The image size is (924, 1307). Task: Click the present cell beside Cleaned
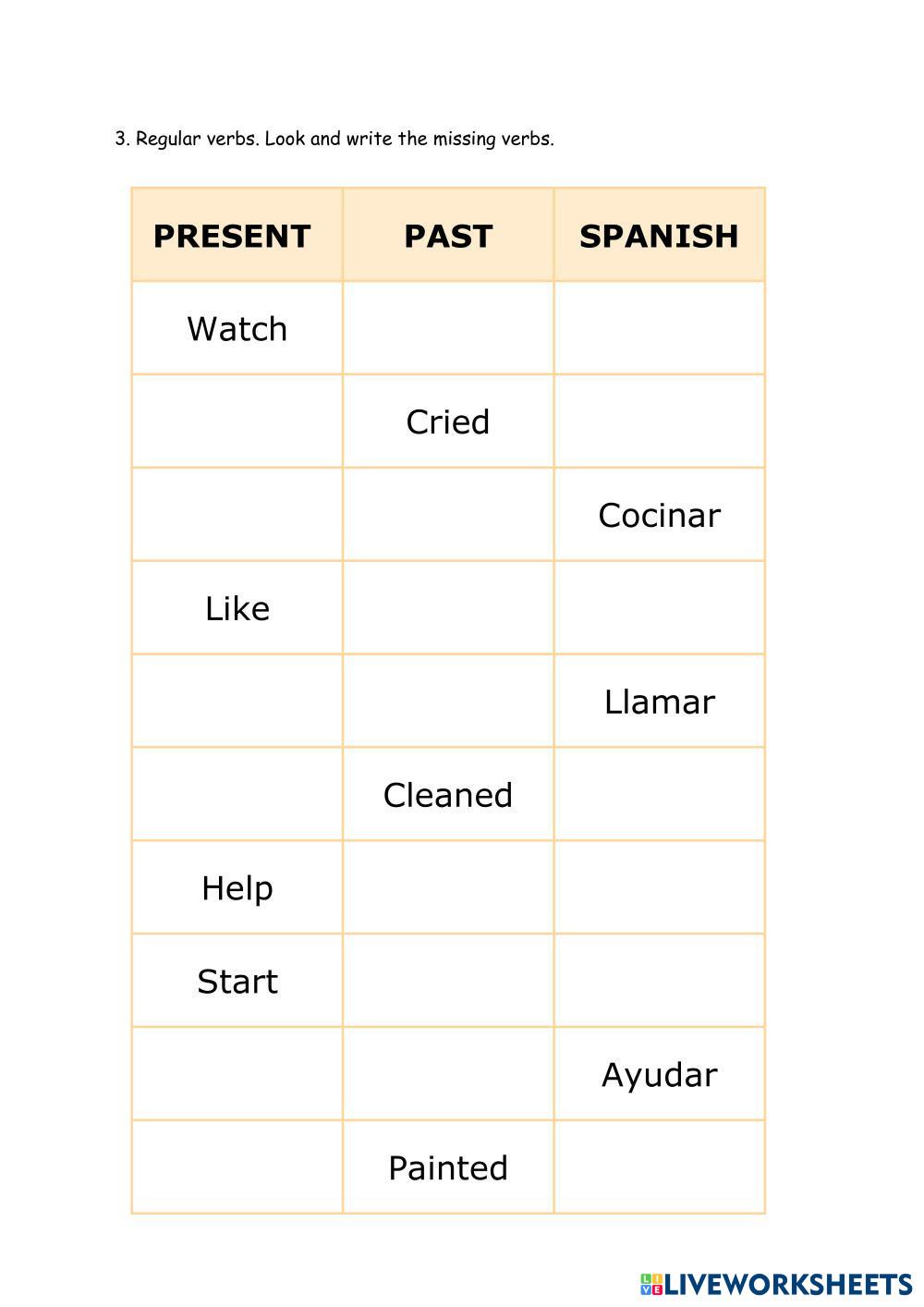point(237,795)
